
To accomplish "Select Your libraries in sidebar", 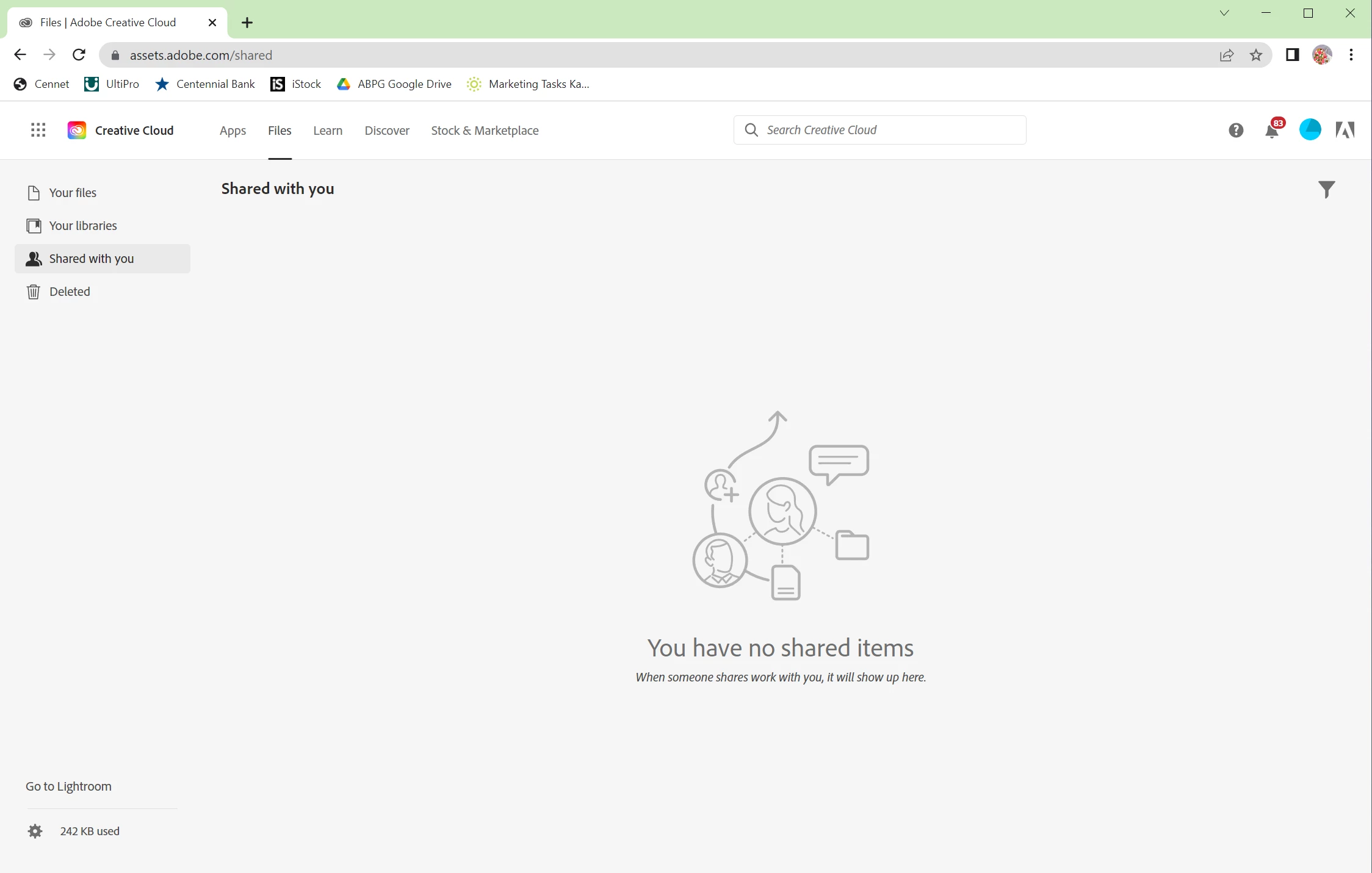I will click(x=83, y=226).
